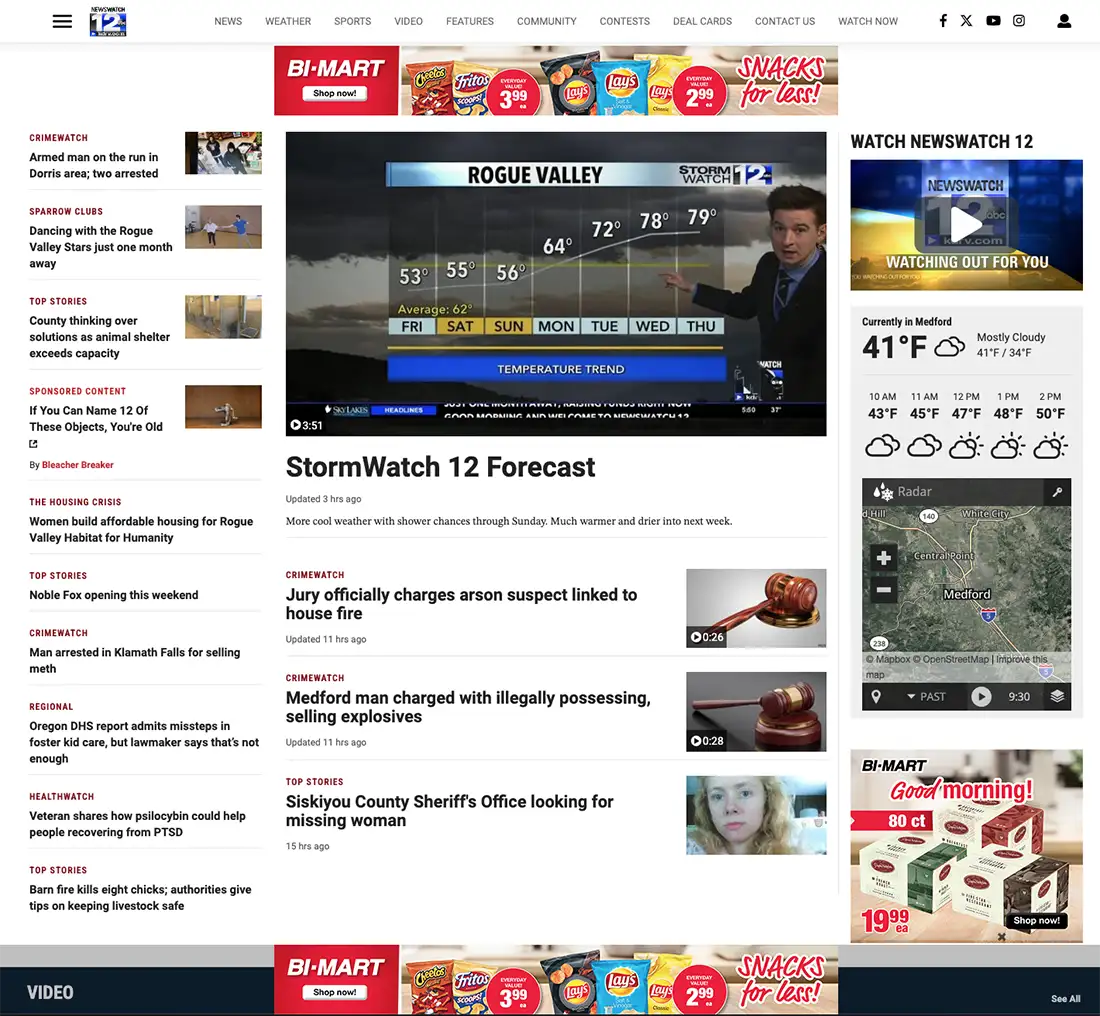Screen dimensions: 1100x1016
Task: Click the Radar precipitation type icon
Action: [883, 492]
